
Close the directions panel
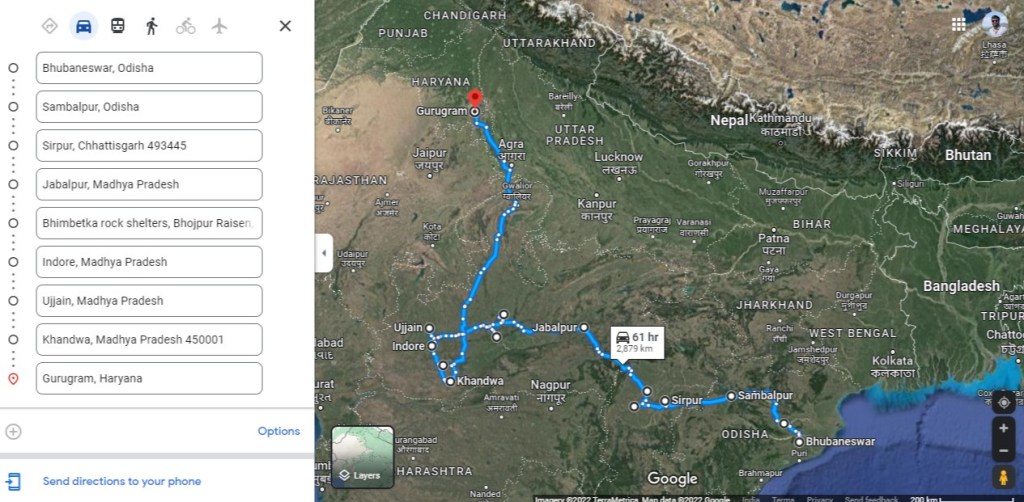pyautogui.click(x=285, y=26)
